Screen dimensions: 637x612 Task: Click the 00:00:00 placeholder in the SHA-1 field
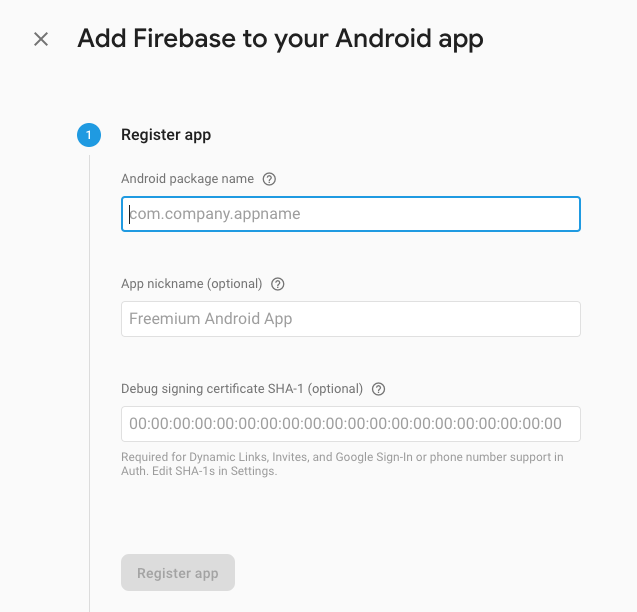click(x=345, y=424)
